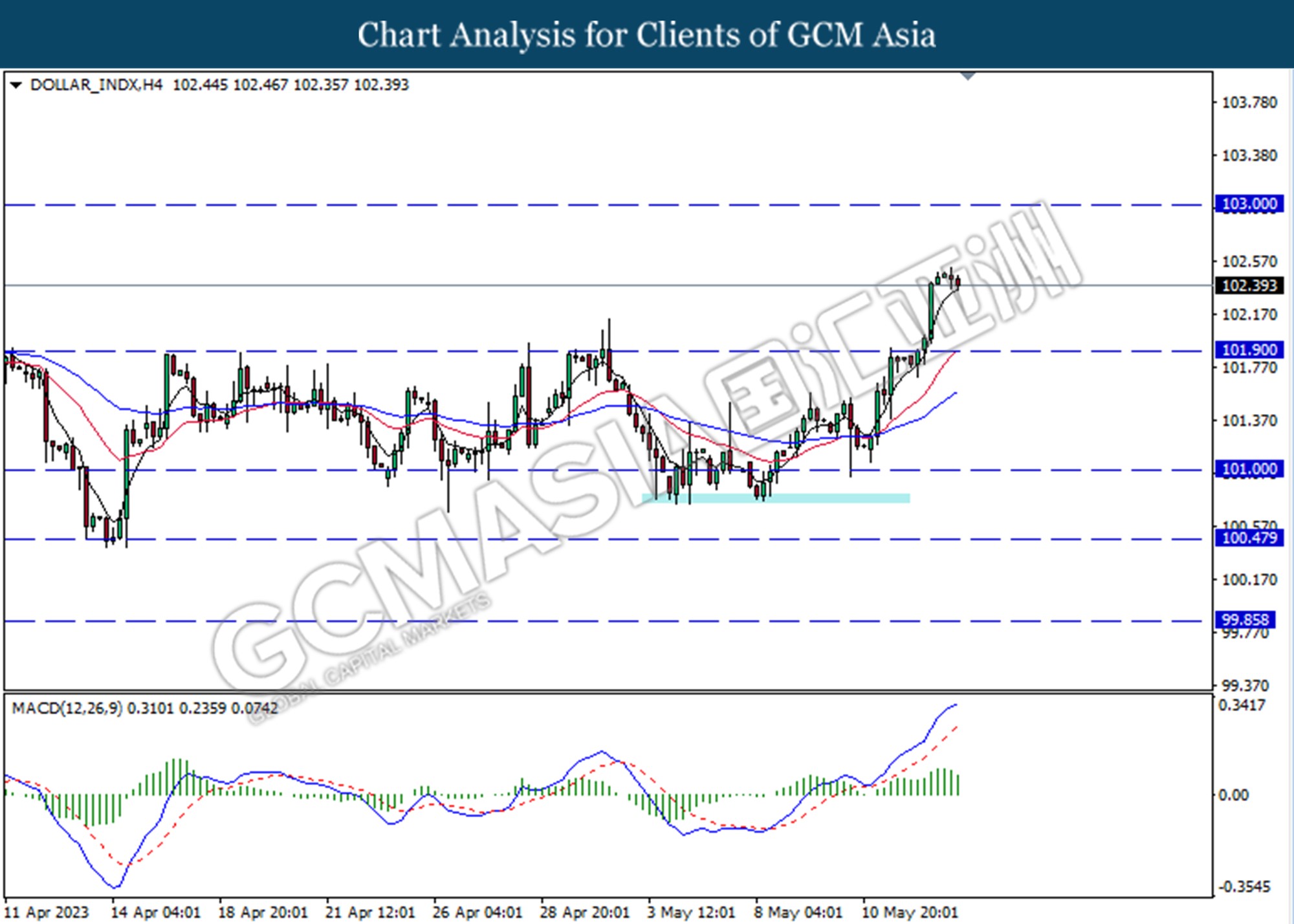Click the 11 Apr 2023 date label

point(47,912)
